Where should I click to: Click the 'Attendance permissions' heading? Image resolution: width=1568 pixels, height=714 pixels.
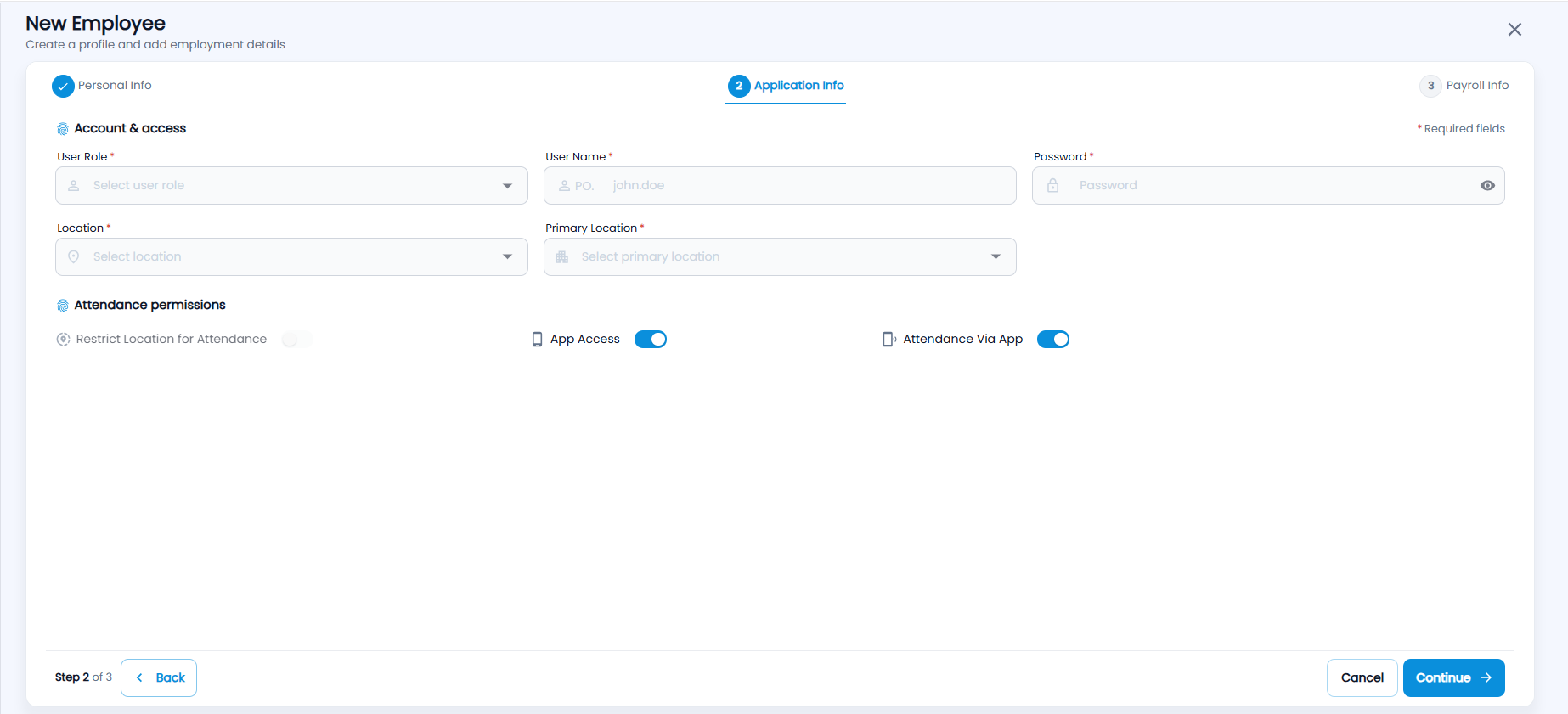[x=149, y=305]
